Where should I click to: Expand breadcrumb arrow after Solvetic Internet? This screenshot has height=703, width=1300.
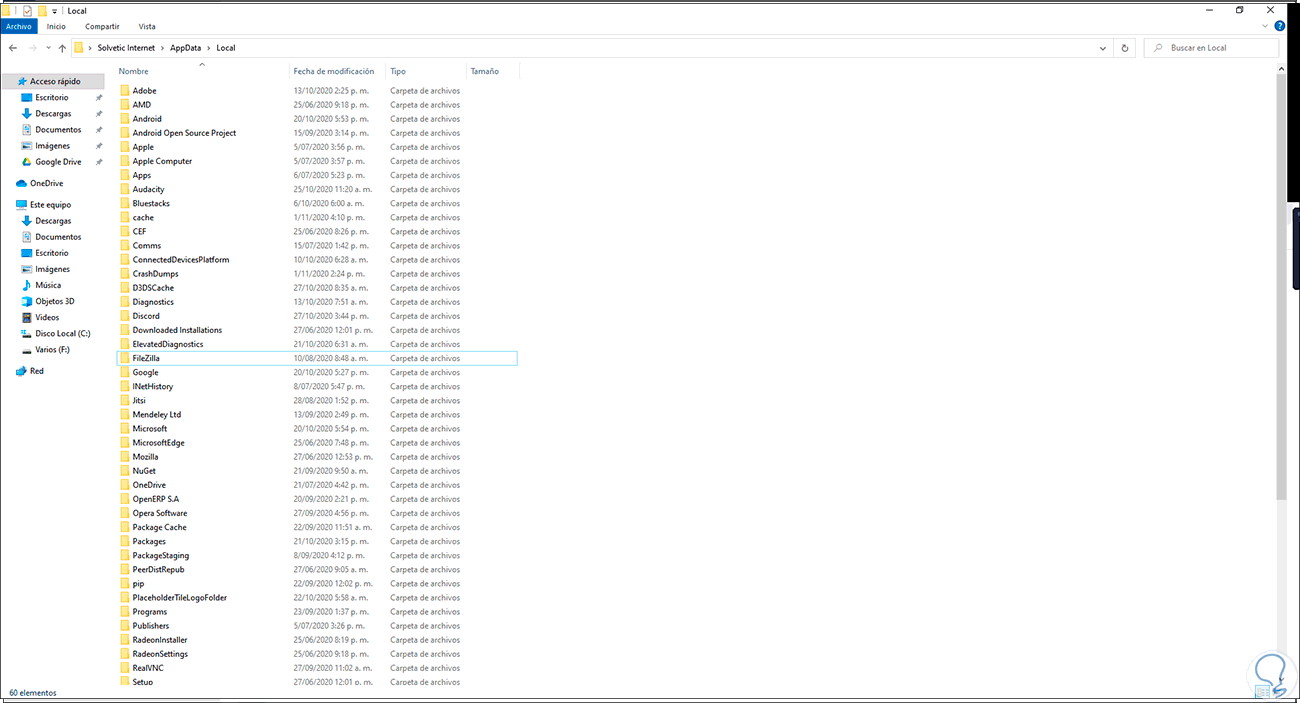163,48
